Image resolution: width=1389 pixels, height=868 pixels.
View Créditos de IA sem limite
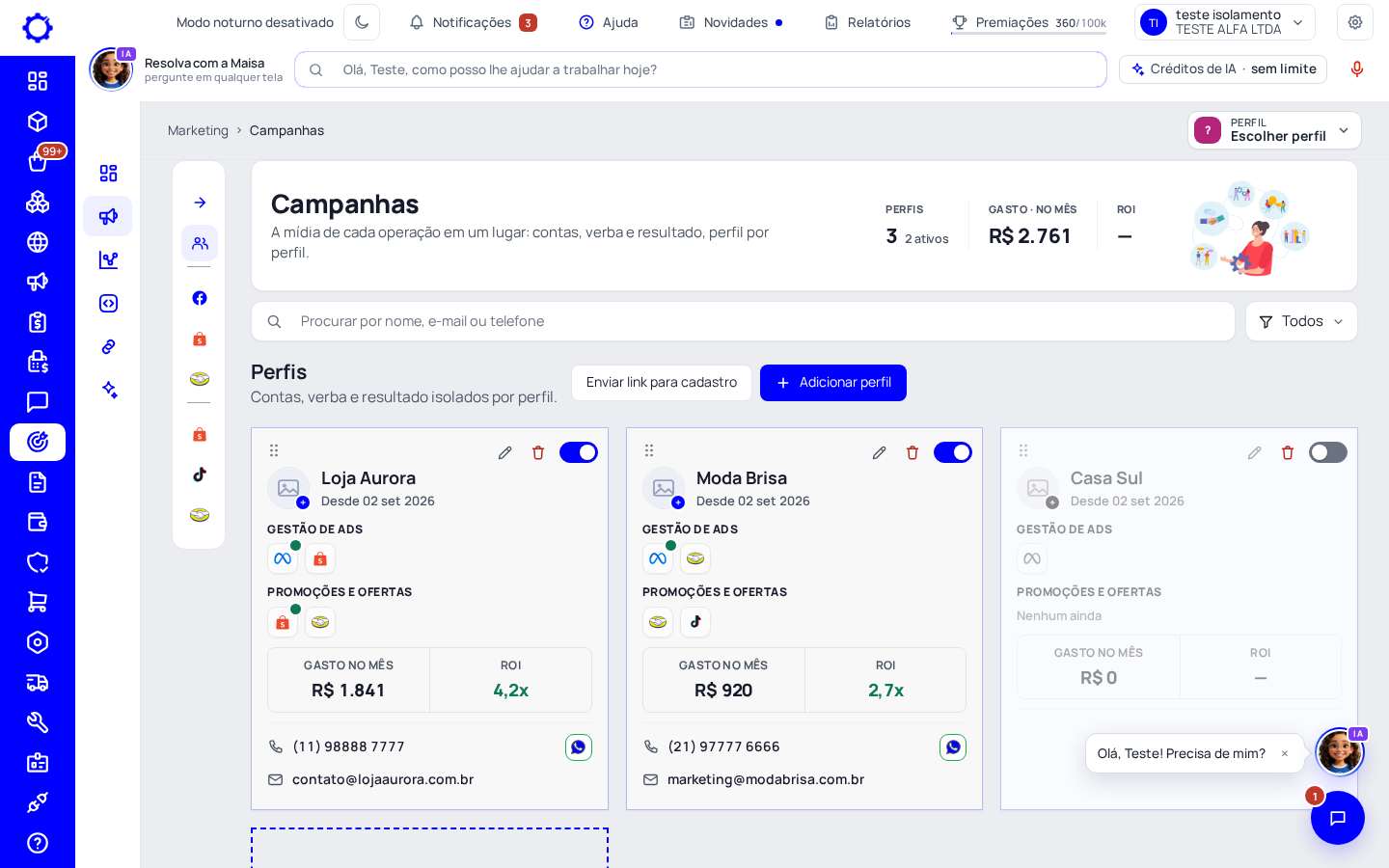pyautogui.click(x=1223, y=69)
